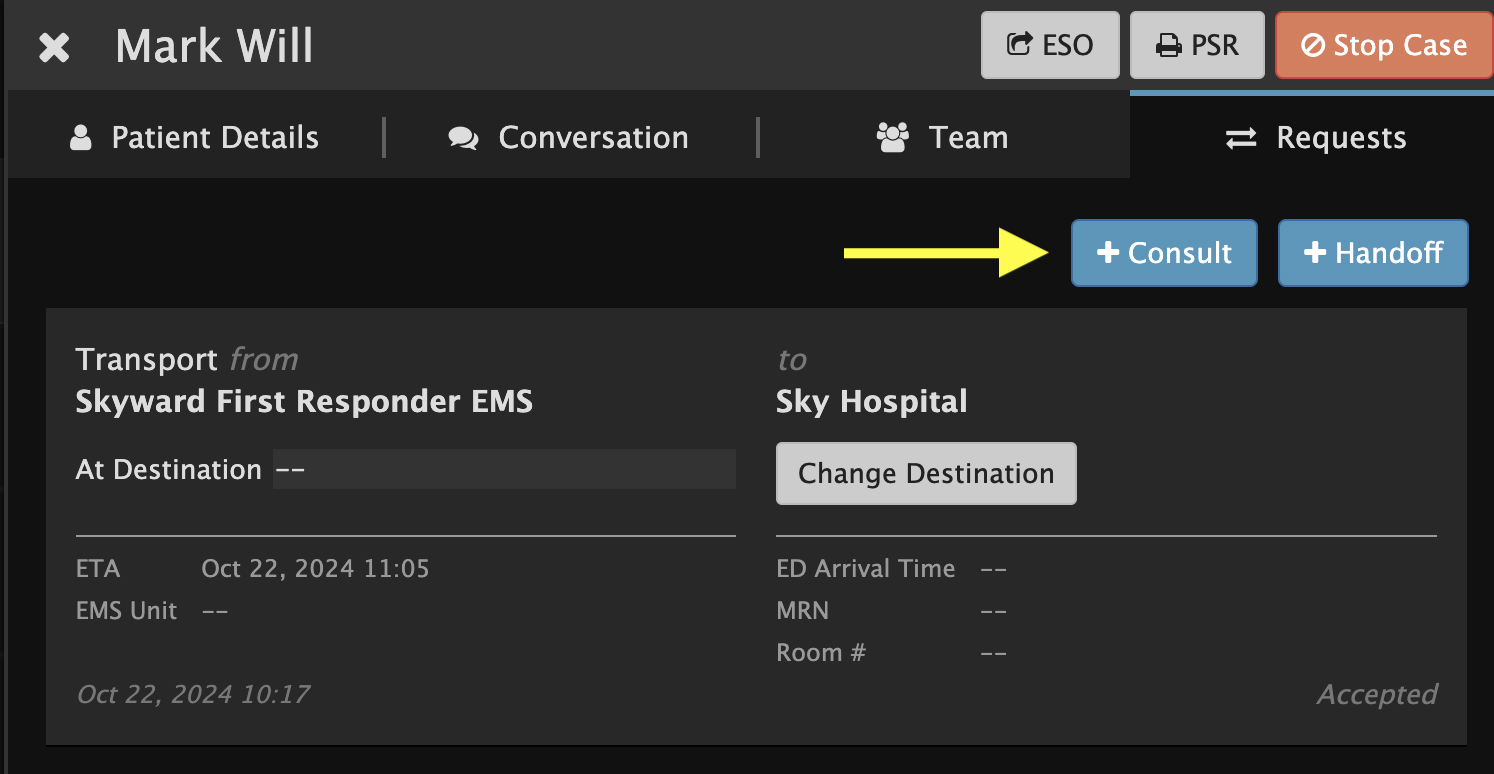Switch to the Conversation tab
This screenshot has width=1494, height=774.
point(569,137)
